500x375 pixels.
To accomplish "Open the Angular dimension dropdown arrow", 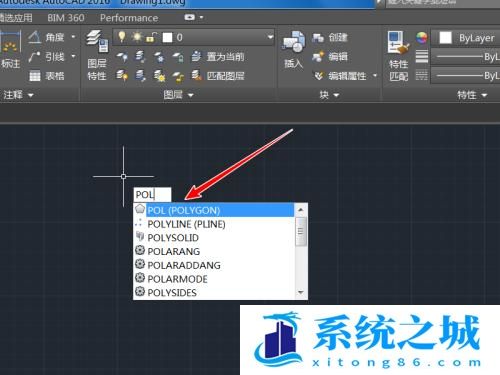I will [x=73, y=37].
